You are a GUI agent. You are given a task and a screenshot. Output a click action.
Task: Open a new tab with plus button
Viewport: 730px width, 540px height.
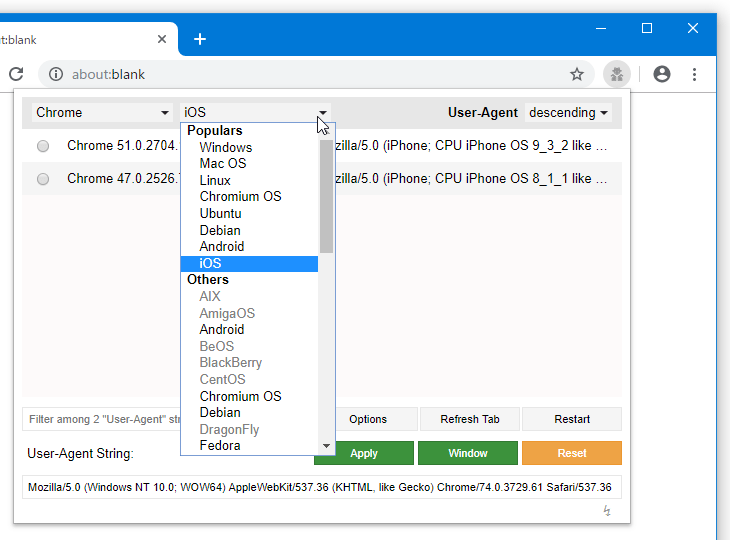tap(200, 39)
